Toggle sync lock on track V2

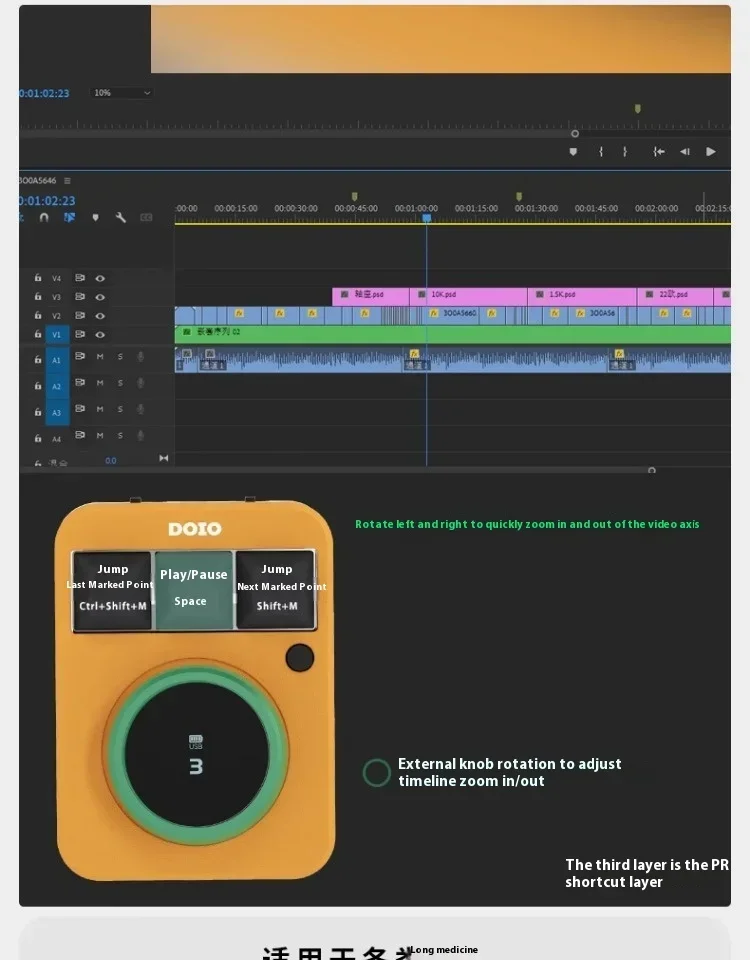[80, 315]
